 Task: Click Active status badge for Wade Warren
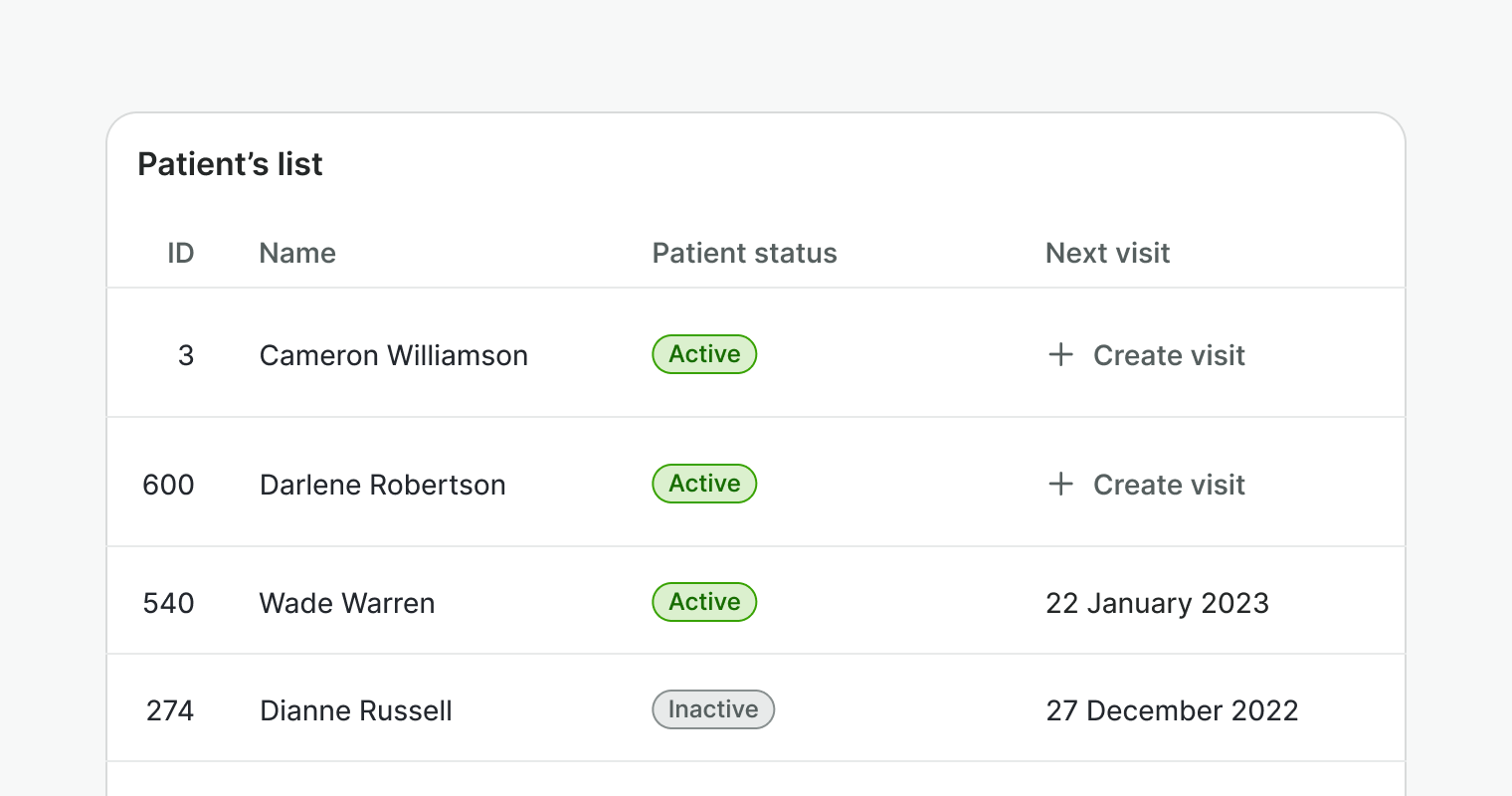pos(704,602)
